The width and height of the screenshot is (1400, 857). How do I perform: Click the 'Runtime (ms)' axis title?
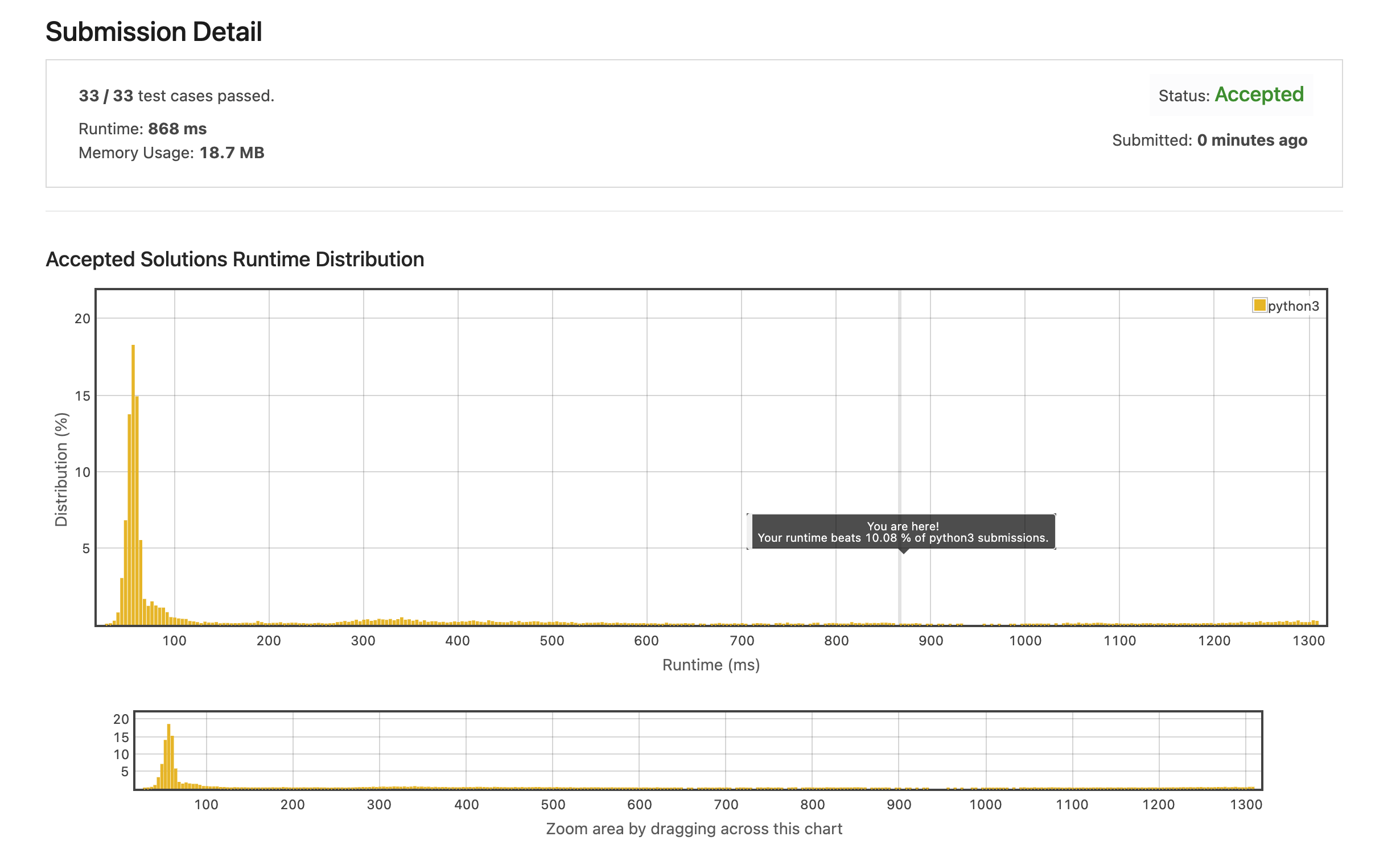point(711,665)
